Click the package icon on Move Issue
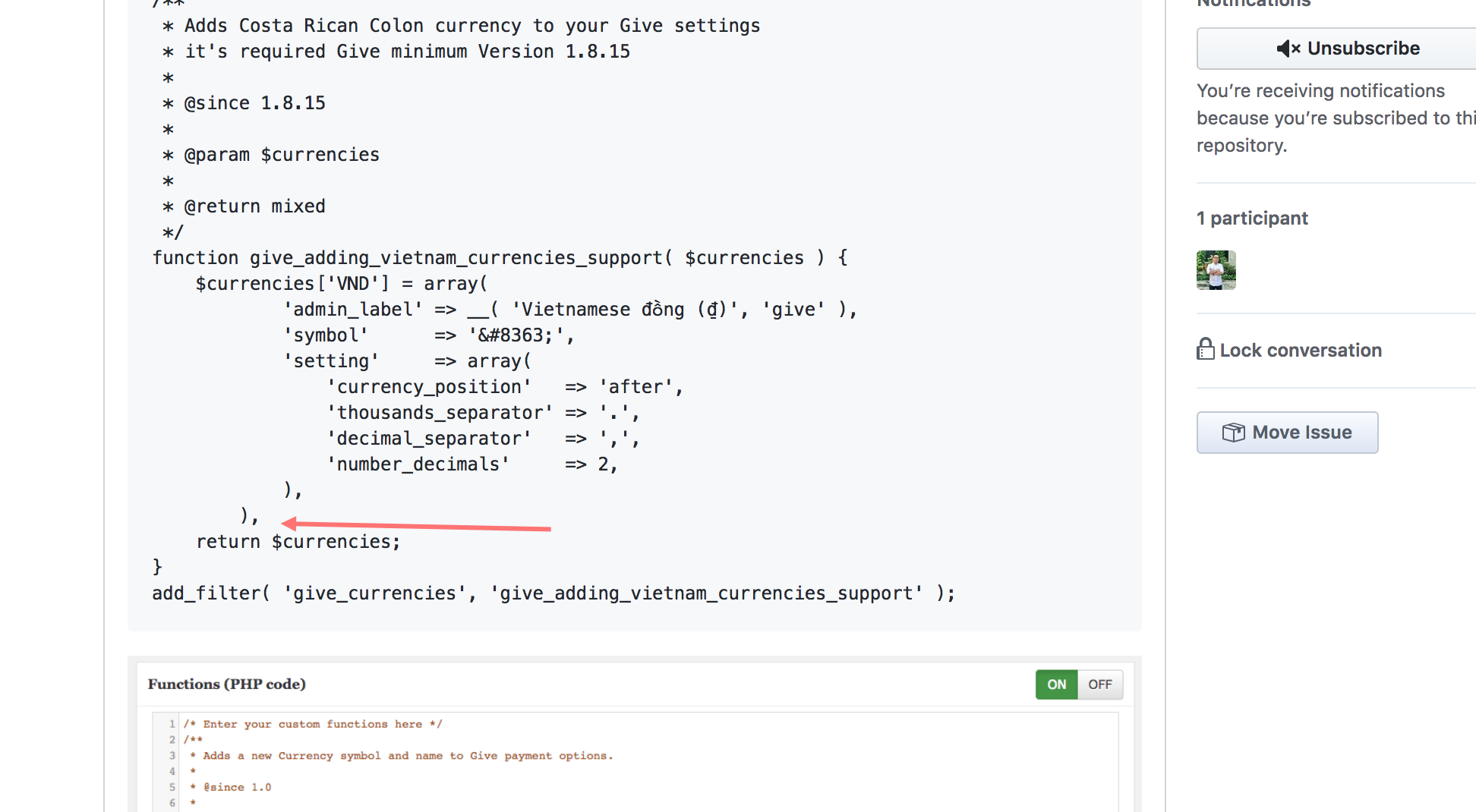Image resolution: width=1476 pixels, height=812 pixels. (x=1234, y=433)
